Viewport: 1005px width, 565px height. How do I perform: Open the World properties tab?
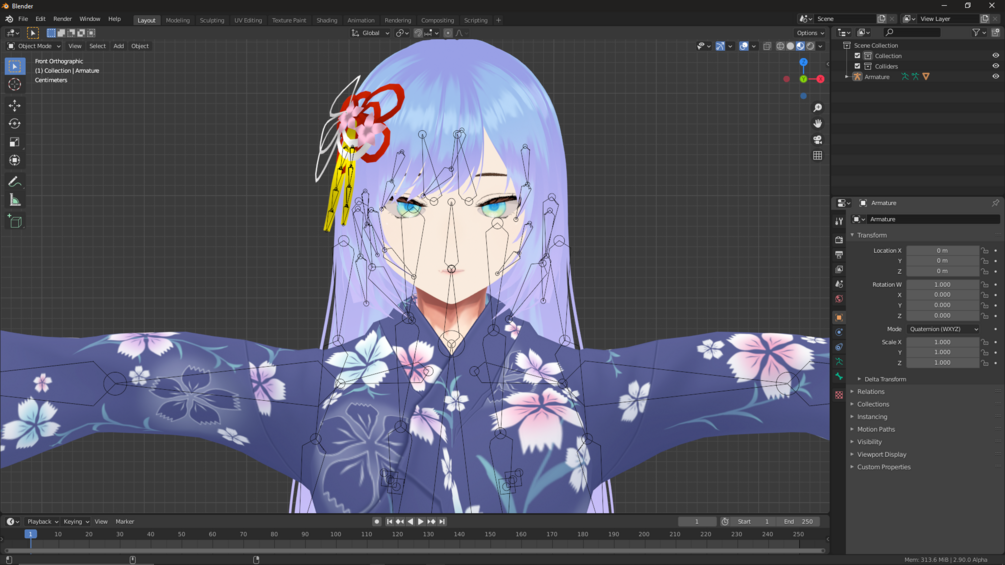[x=839, y=299]
